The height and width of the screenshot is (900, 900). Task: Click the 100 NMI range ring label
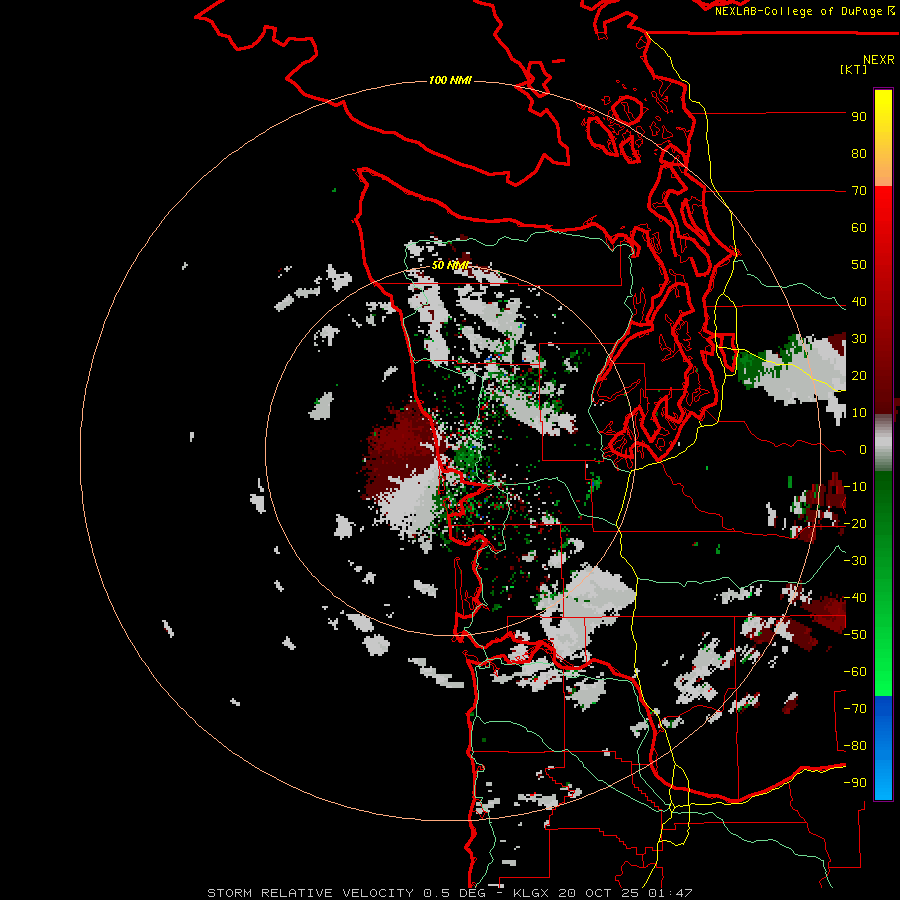click(451, 80)
